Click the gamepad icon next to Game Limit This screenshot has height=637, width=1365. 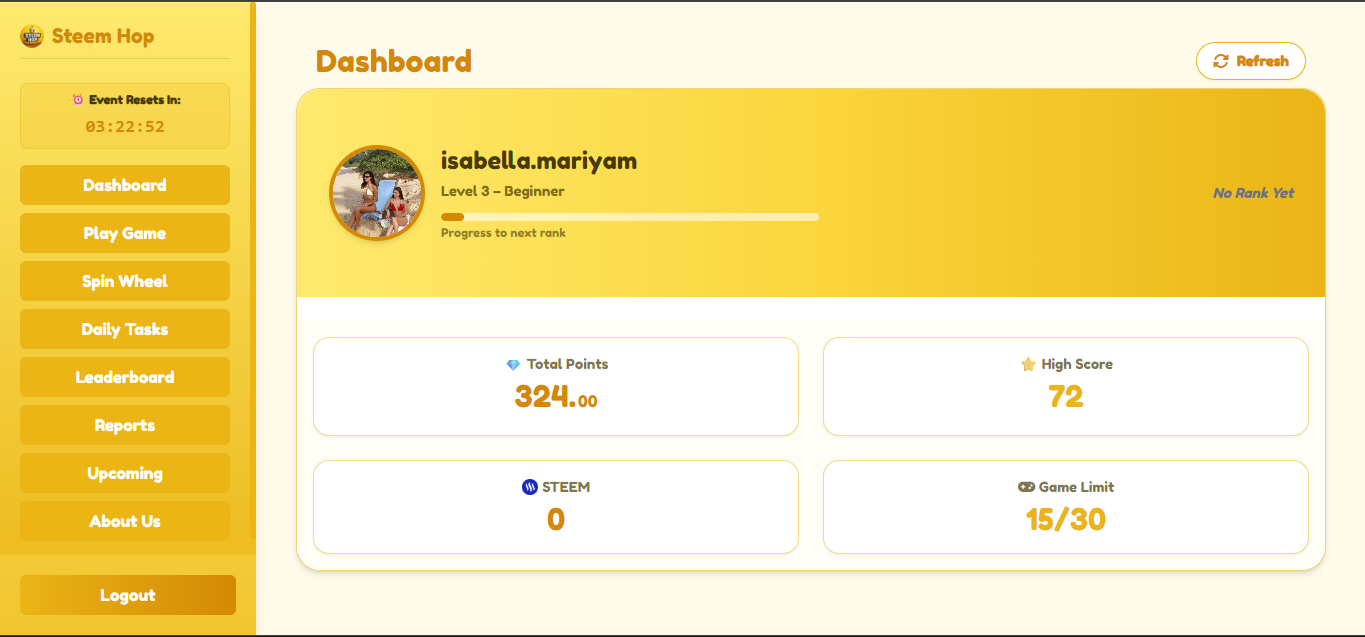(x=1026, y=488)
